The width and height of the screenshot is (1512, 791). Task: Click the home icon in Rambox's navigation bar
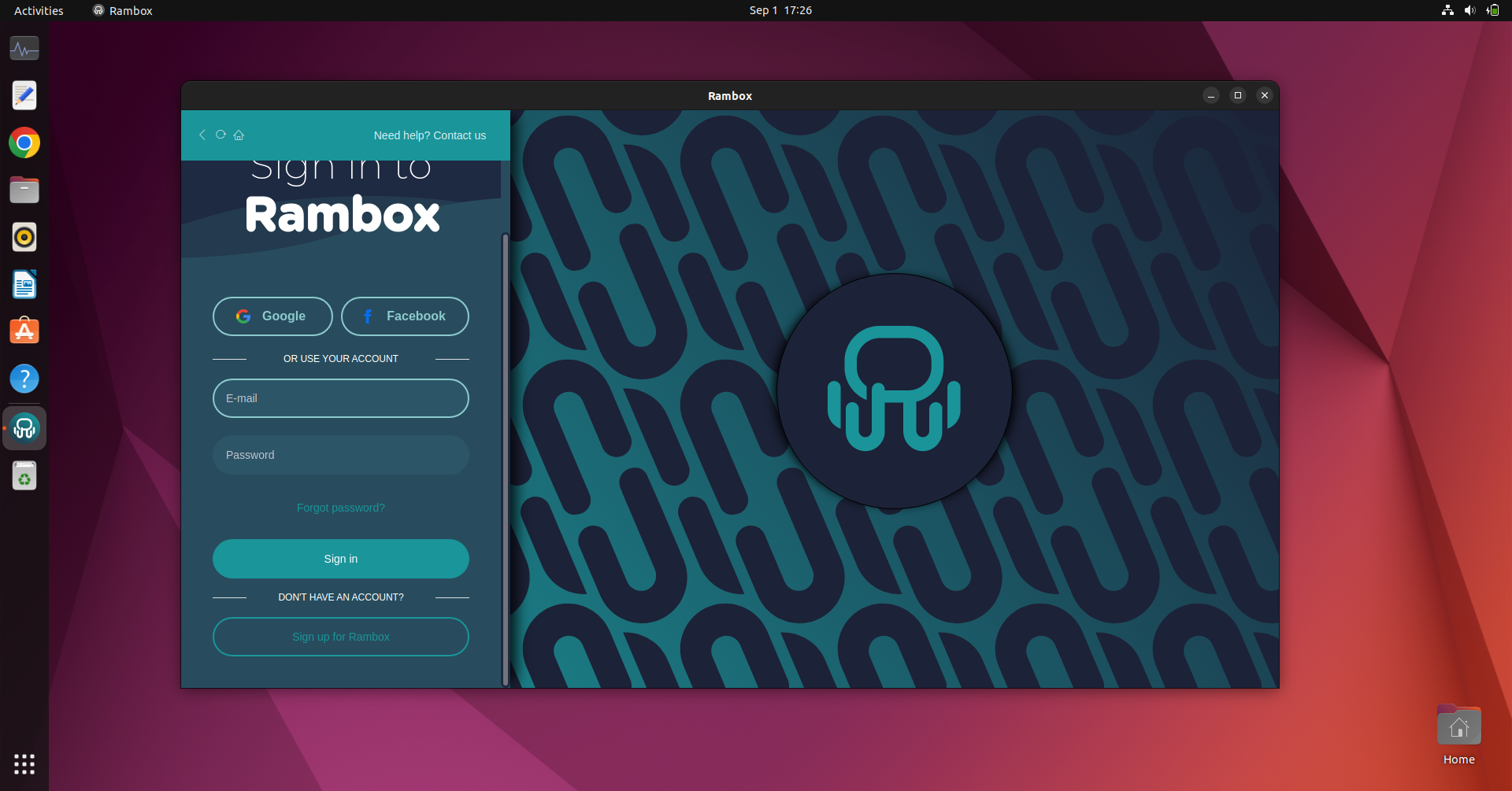click(x=239, y=135)
